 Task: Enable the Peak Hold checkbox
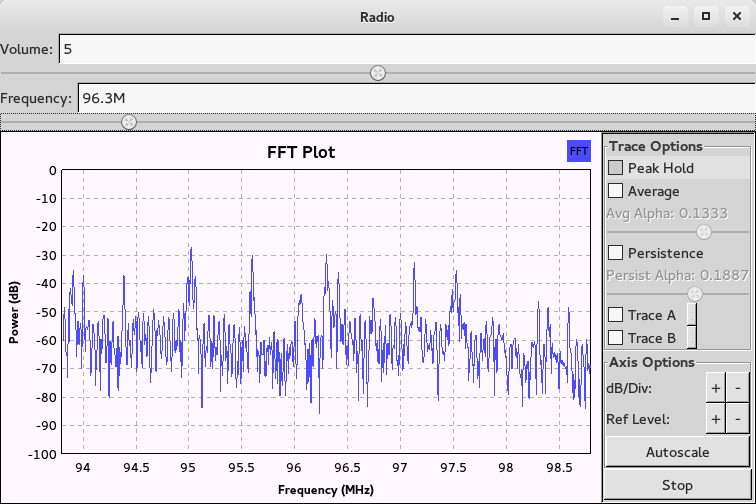615,168
